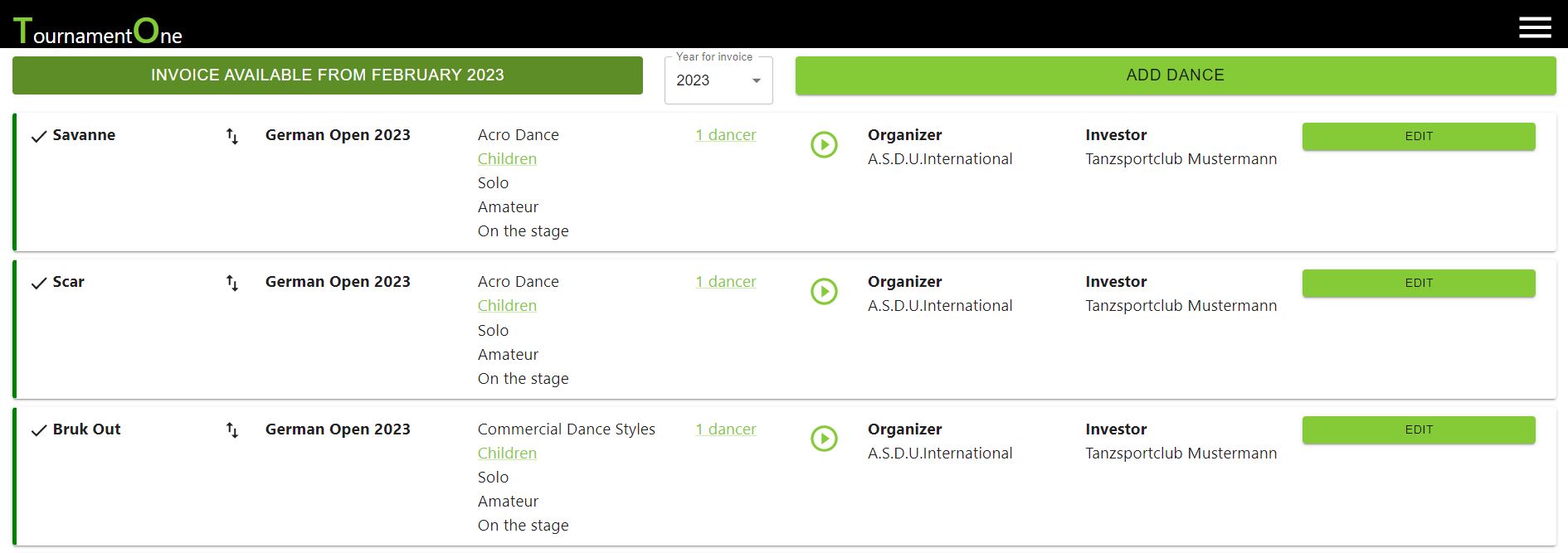
Task: Click the reorder arrows on the Savanne row
Action: click(231, 135)
